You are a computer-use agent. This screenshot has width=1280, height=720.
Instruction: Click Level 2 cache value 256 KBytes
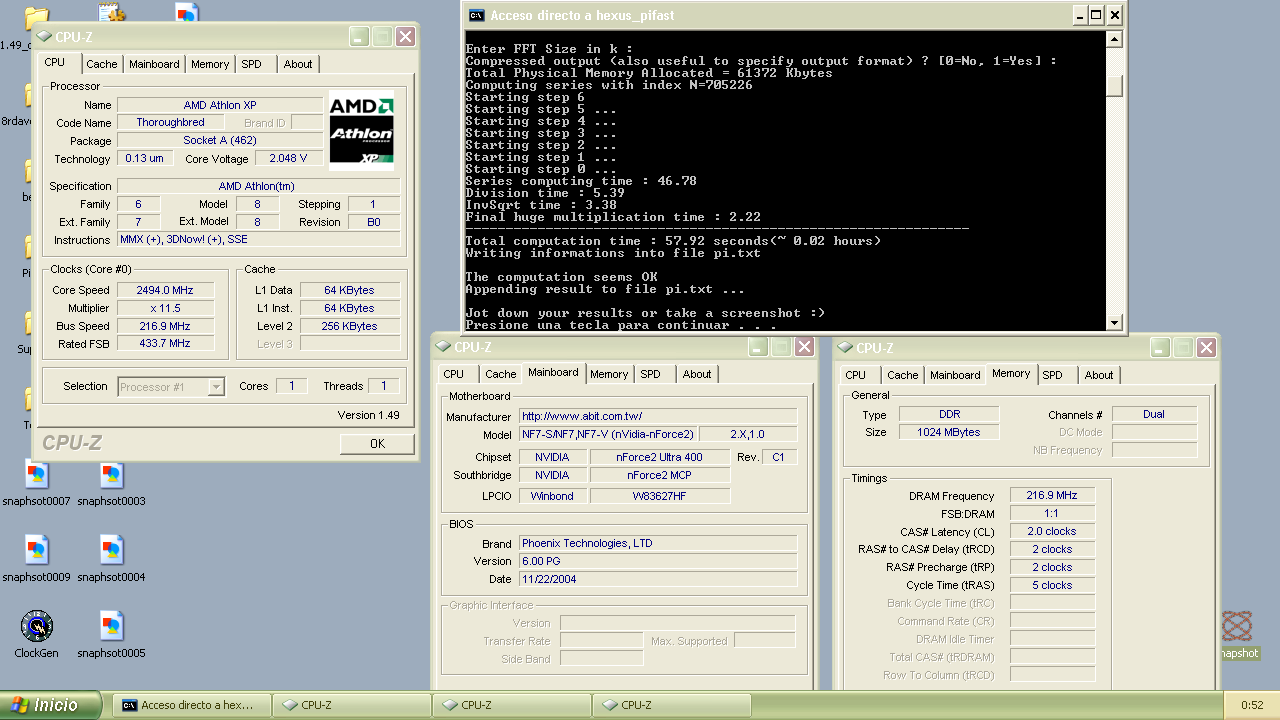pyautogui.click(x=350, y=326)
